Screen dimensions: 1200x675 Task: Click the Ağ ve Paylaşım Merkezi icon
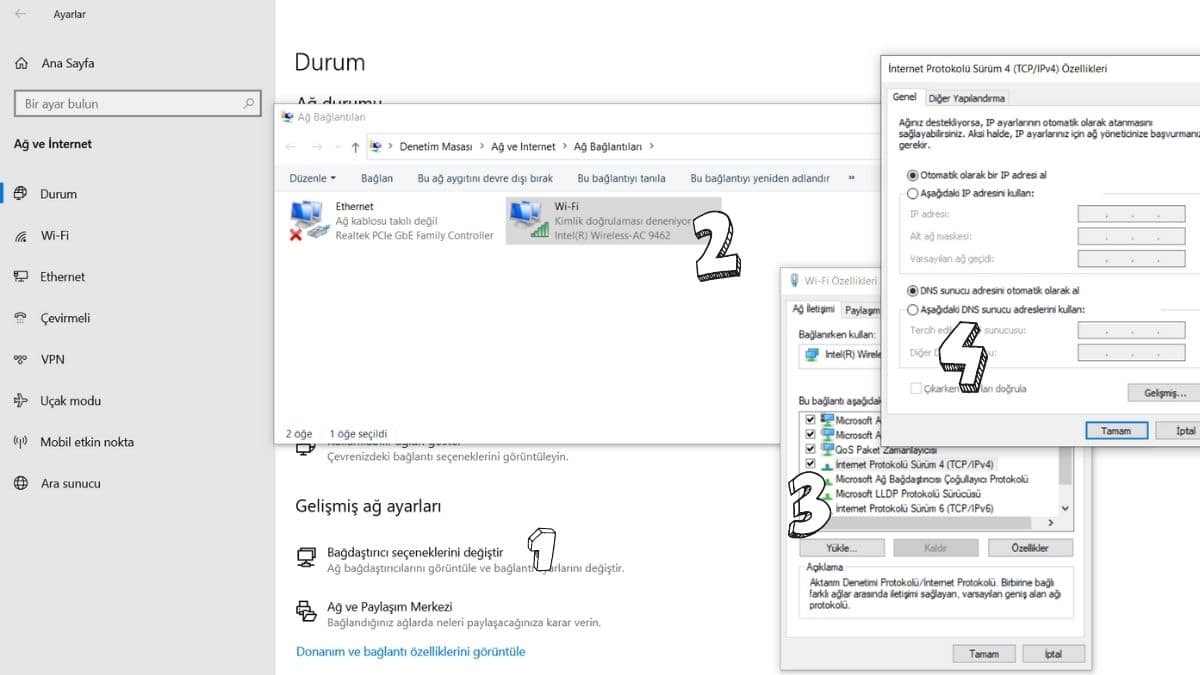[x=307, y=611]
